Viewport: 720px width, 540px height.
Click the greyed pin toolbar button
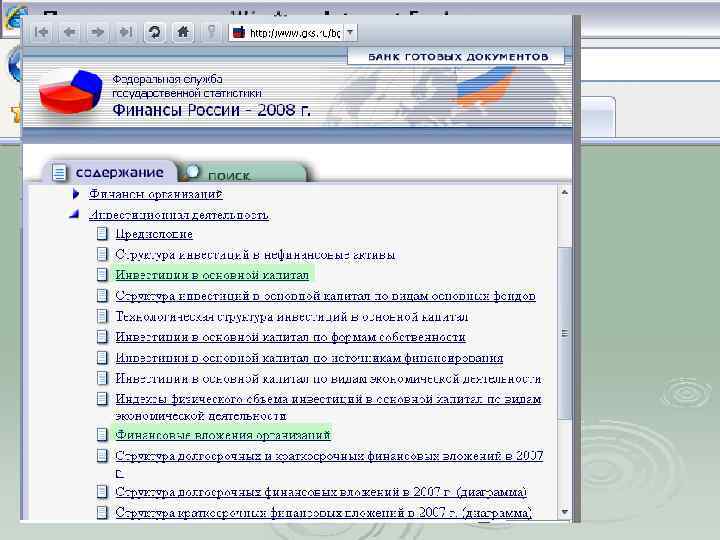click(211, 32)
